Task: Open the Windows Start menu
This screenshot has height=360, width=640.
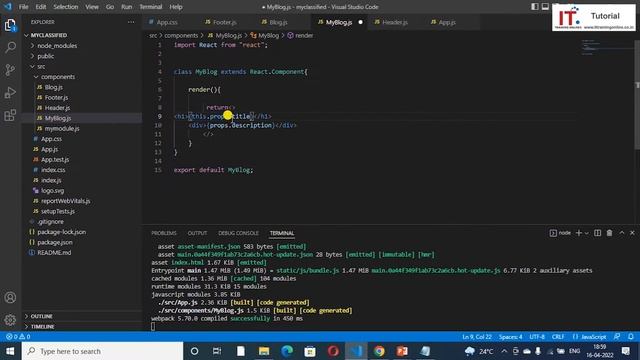Action: pos(10,351)
